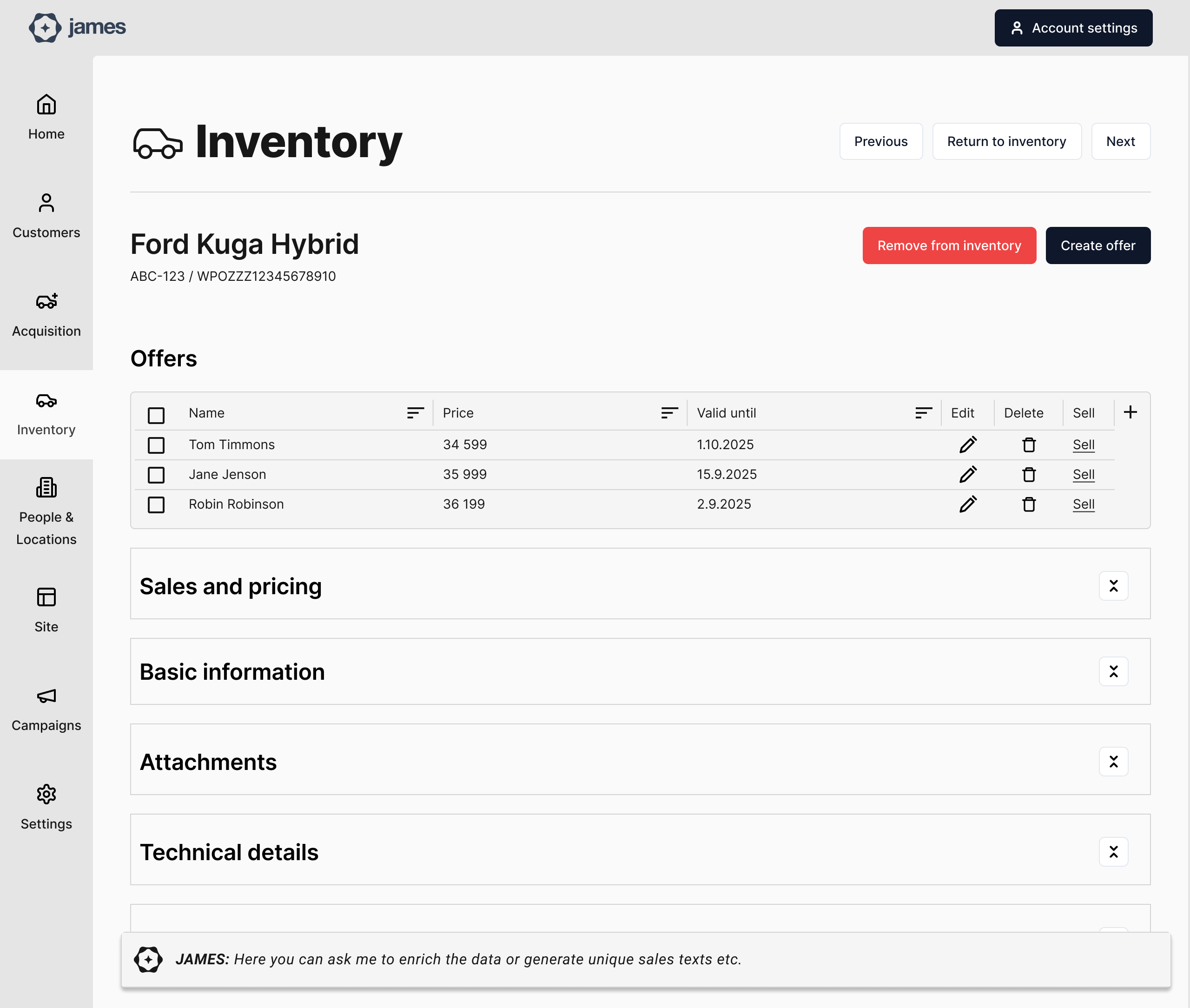Open Account settings
The height and width of the screenshot is (1008, 1190).
(x=1073, y=28)
